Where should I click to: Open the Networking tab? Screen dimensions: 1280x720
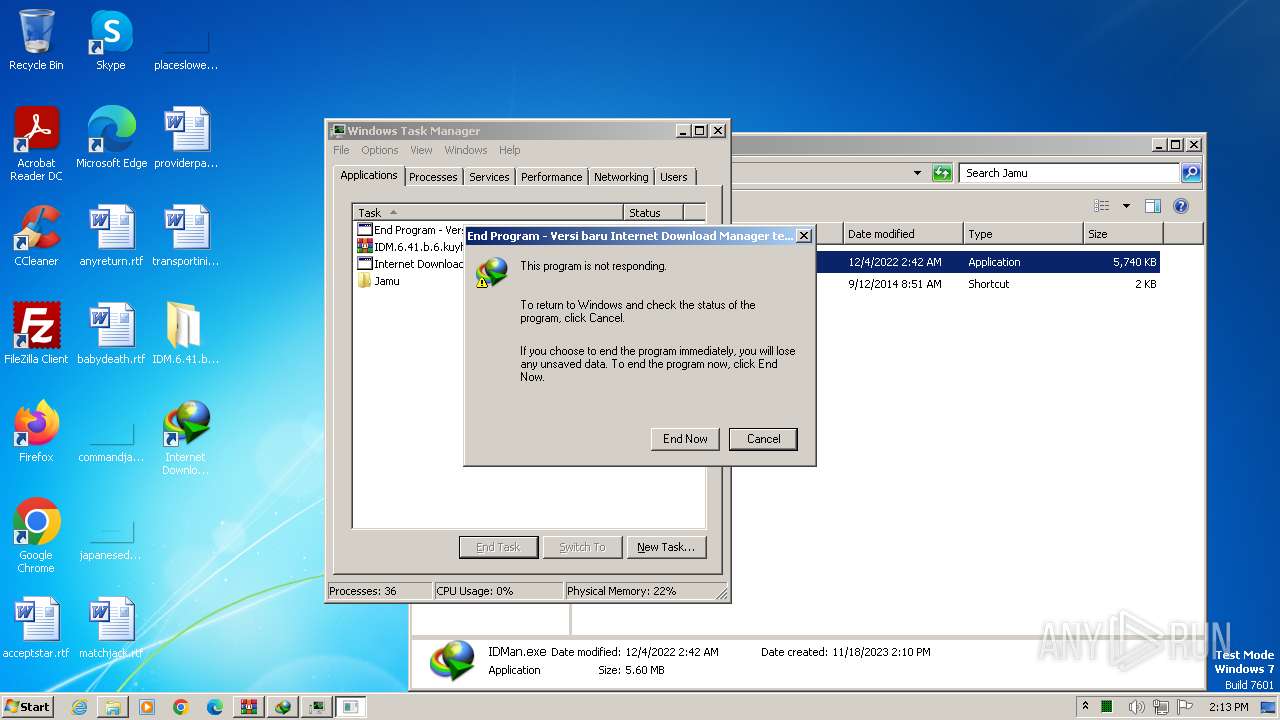pyautogui.click(x=621, y=177)
